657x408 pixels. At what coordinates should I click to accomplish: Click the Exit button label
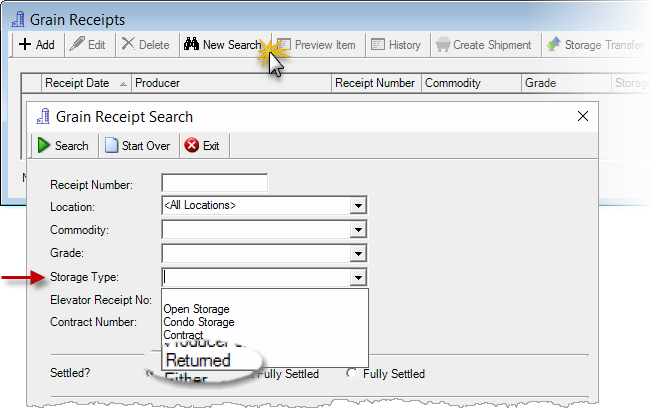click(211, 146)
